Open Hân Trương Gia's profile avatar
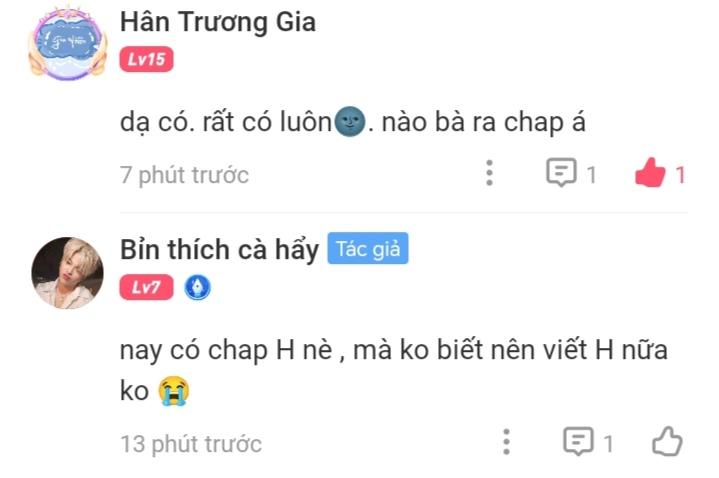Screen dimensions: 719x478 coord(67,44)
